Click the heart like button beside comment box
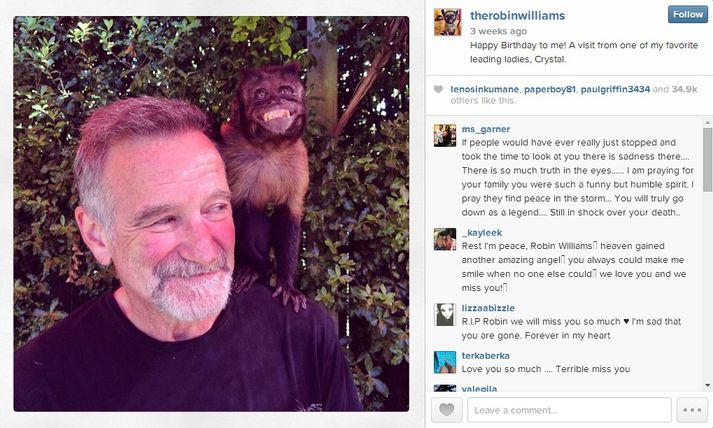Image resolution: width=713 pixels, height=428 pixels. point(446,410)
